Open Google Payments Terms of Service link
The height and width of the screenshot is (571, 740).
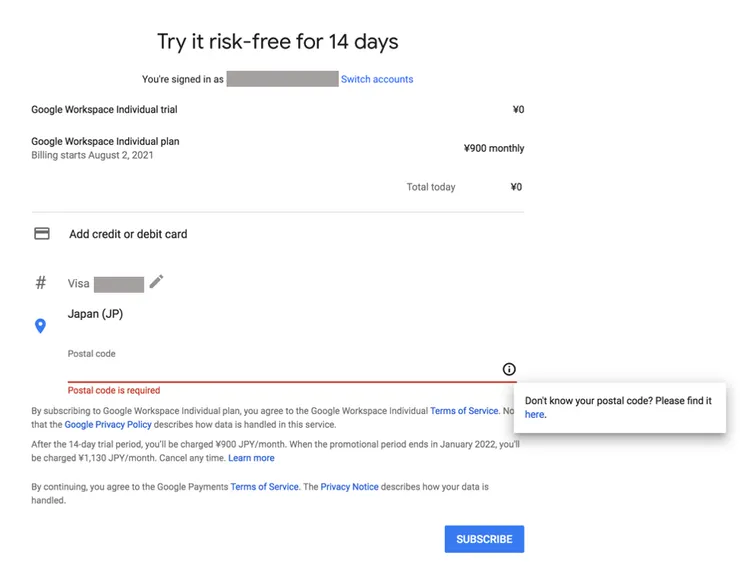(264, 487)
